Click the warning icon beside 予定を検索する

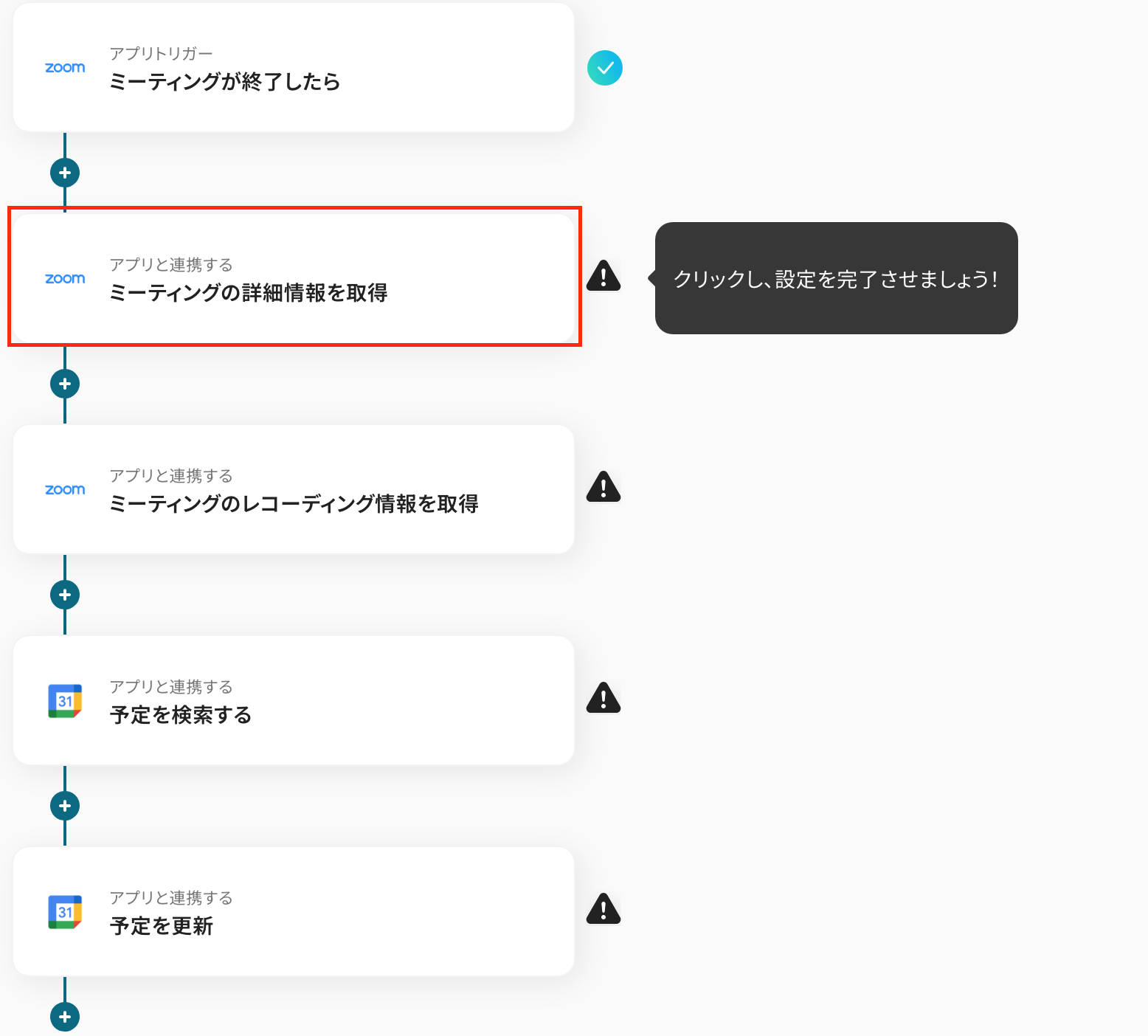pyautogui.click(x=604, y=698)
